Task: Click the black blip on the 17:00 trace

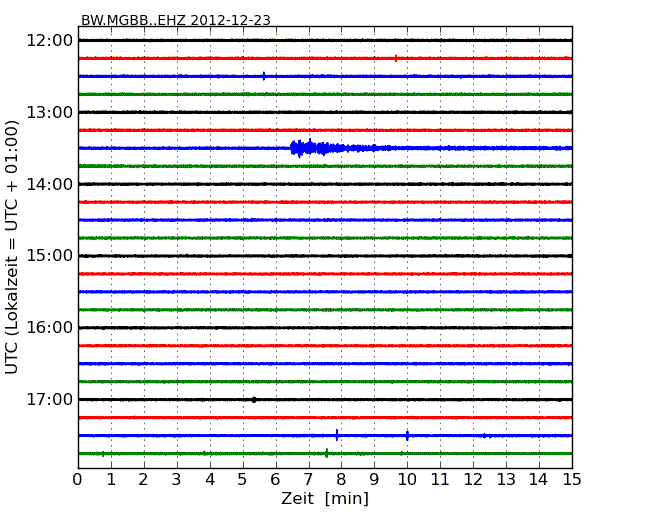Action: pyautogui.click(x=254, y=400)
